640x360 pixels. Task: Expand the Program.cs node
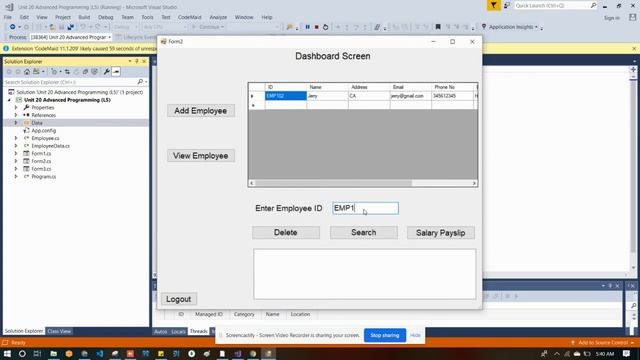tap(16, 176)
